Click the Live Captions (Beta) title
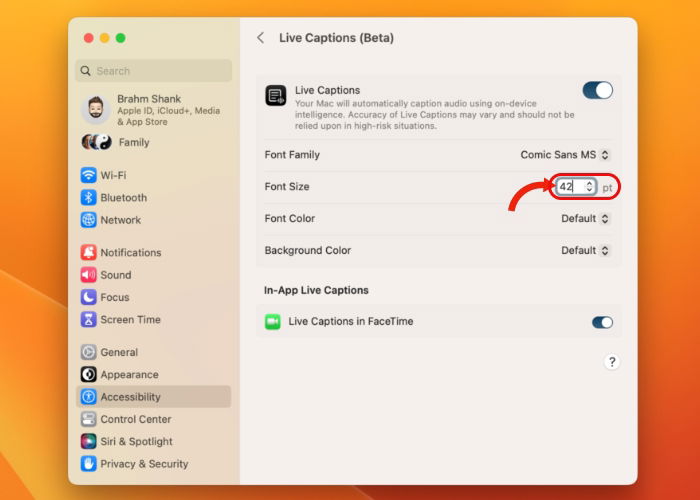The height and width of the screenshot is (500, 700). point(336,38)
